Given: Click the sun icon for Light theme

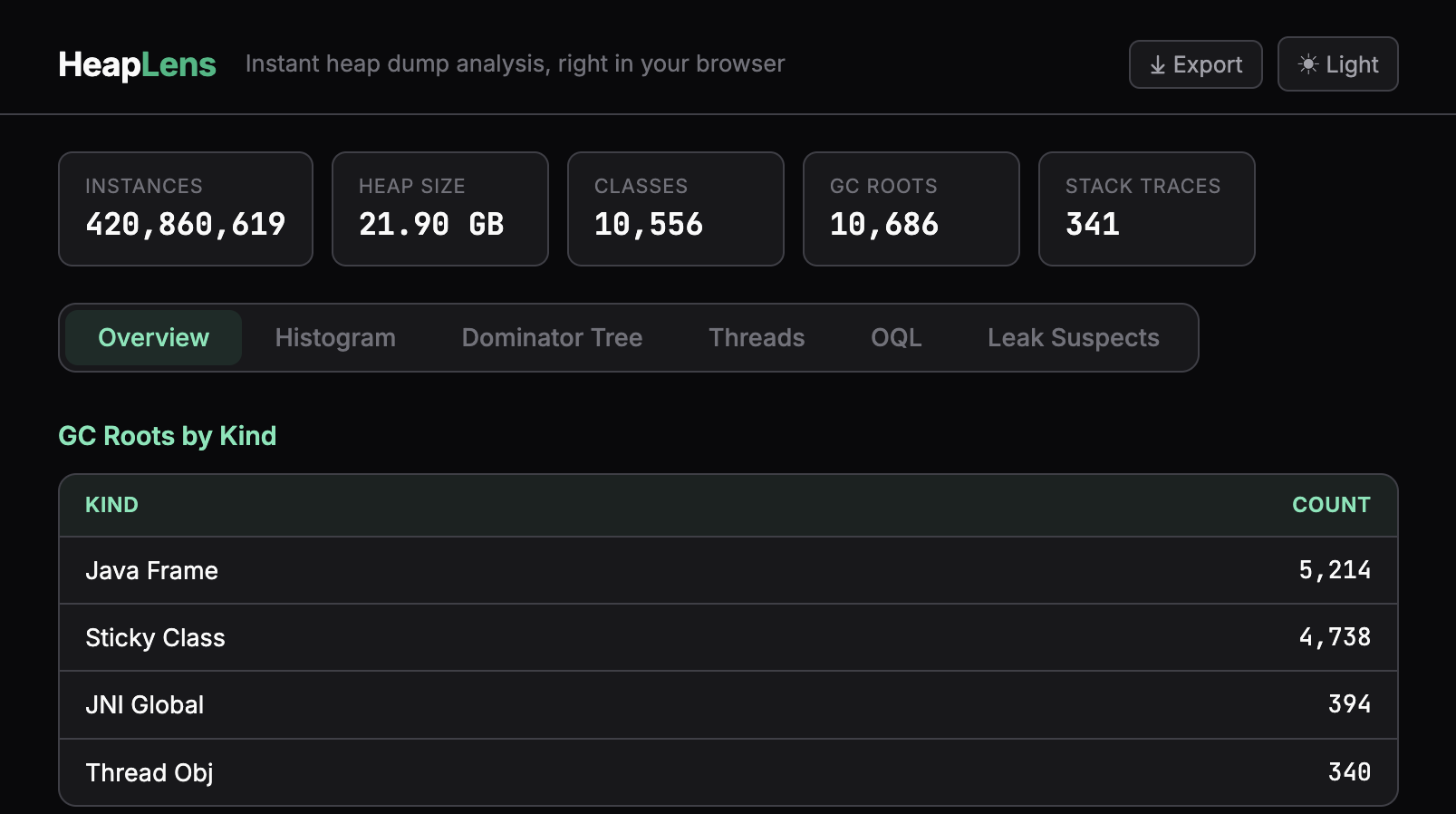Looking at the screenshot, I should (x=1307, y=64).
